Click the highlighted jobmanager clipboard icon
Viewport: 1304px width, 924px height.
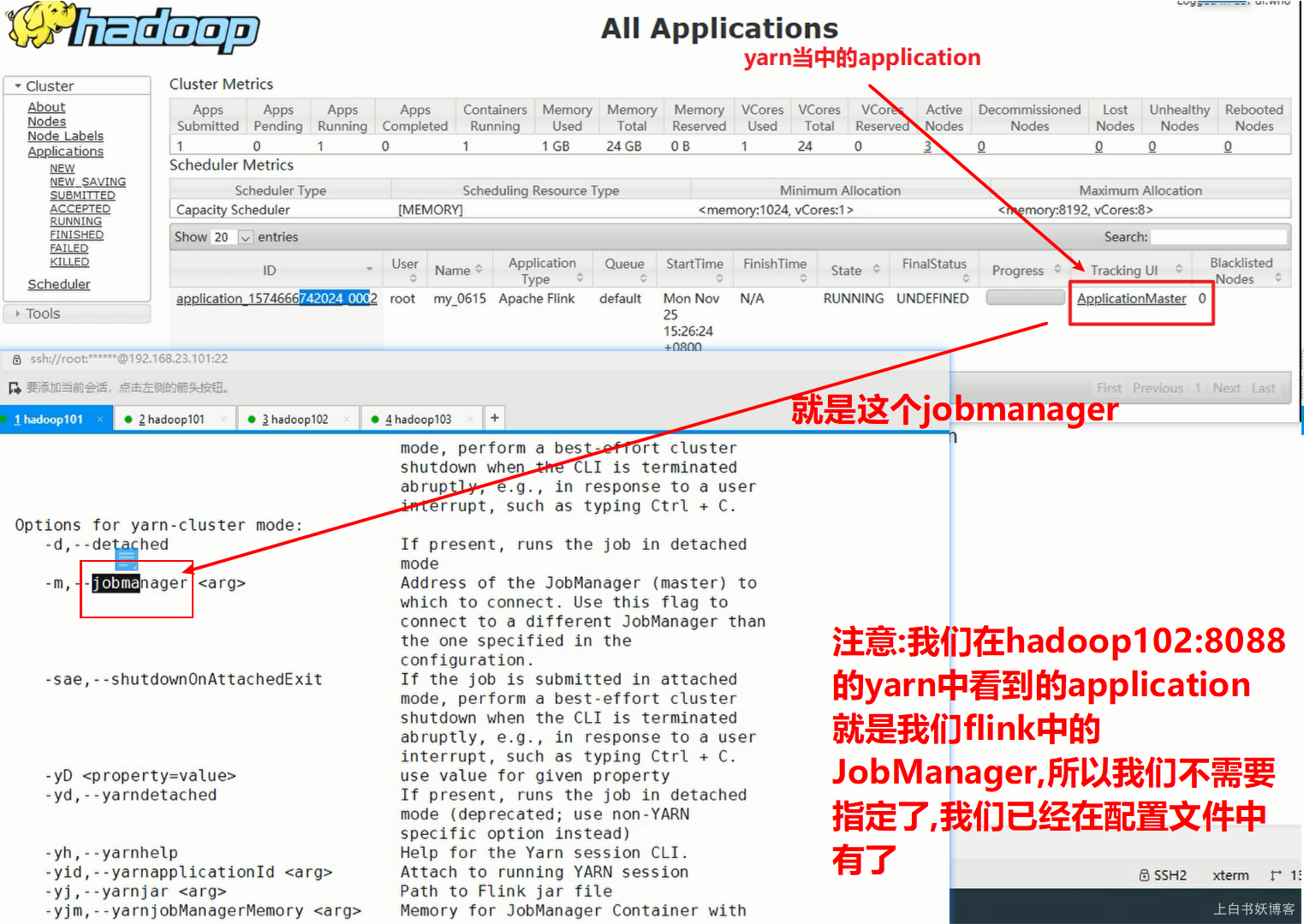127,559
